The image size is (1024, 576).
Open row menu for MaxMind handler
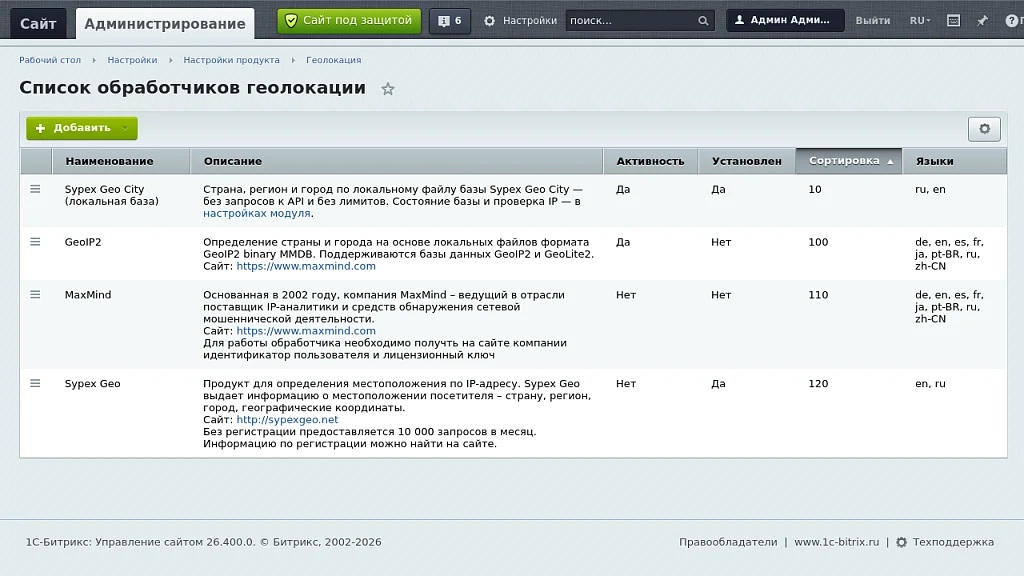pos(35,295)
